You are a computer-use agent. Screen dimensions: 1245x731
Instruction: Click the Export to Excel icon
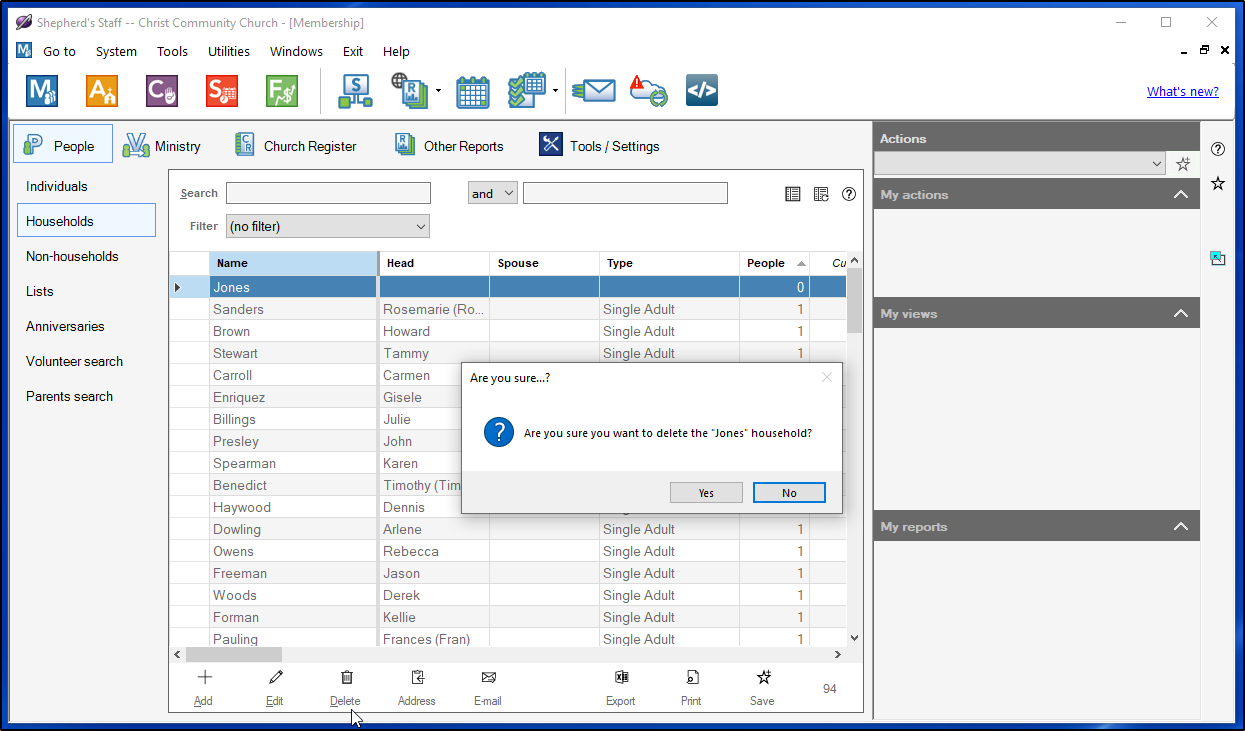(621, 678)
